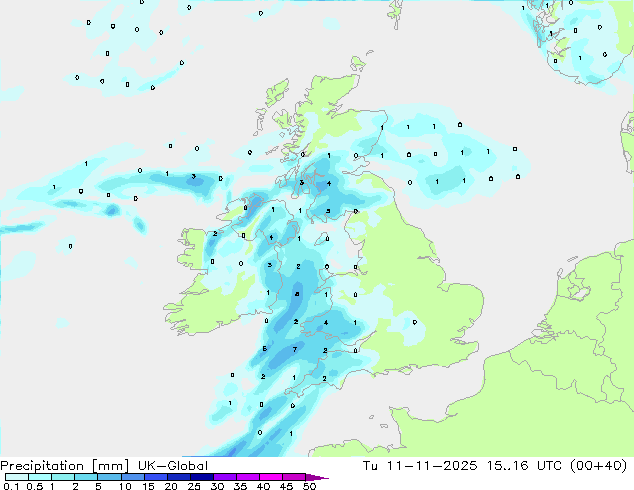Screen dimensions: 634x490
Task: Click the legend swatch between 15 and 20
Action: pos(155,477)
